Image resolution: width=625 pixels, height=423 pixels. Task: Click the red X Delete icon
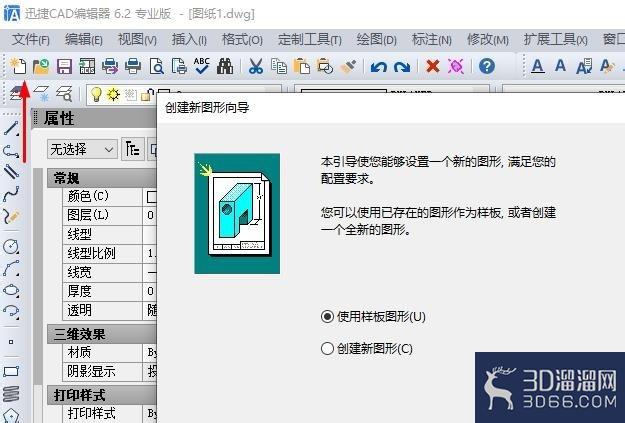(x=433, y=66)
